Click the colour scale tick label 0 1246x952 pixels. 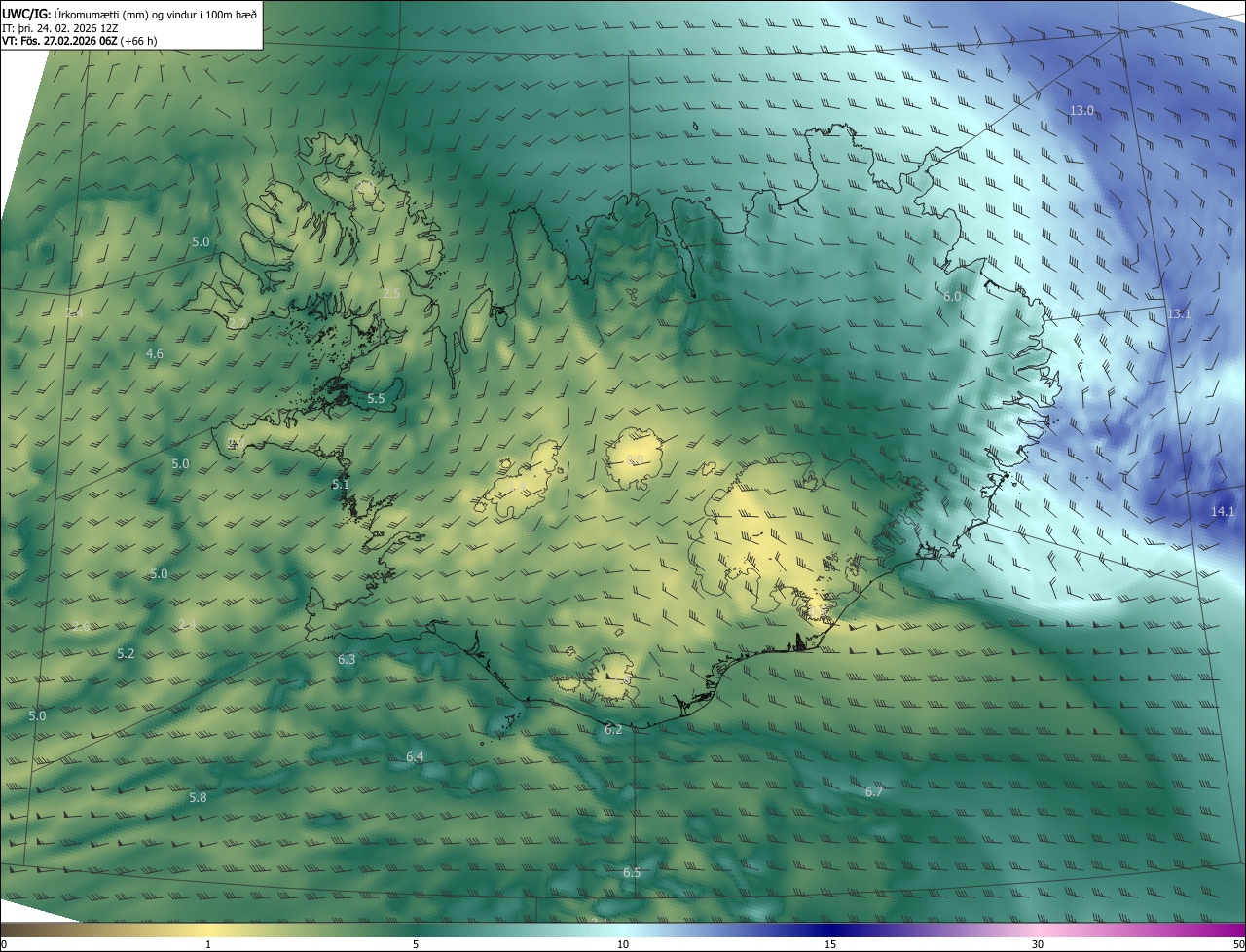coord(4,945)
